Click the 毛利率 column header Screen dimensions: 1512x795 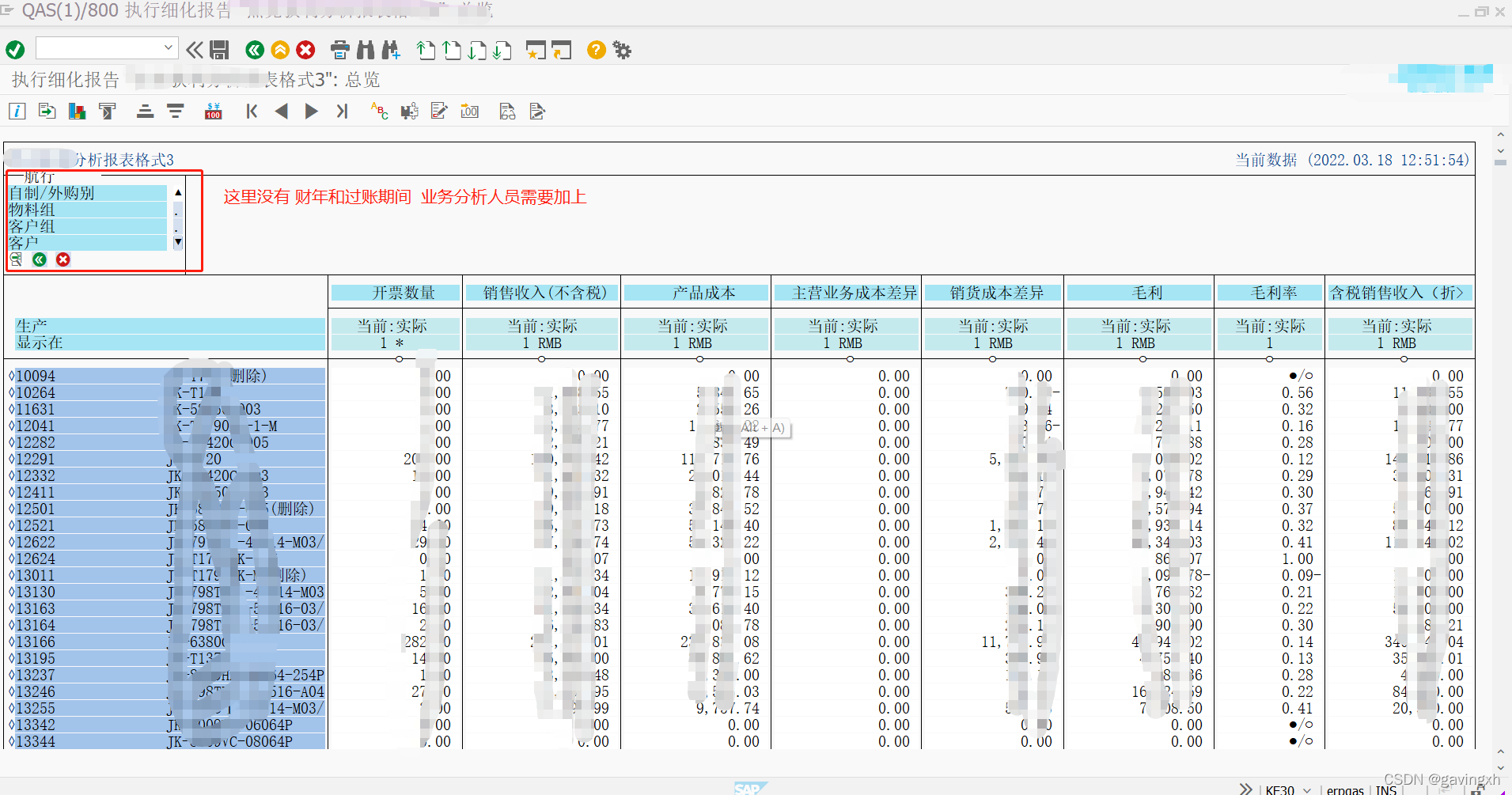tap(1270, 293)
